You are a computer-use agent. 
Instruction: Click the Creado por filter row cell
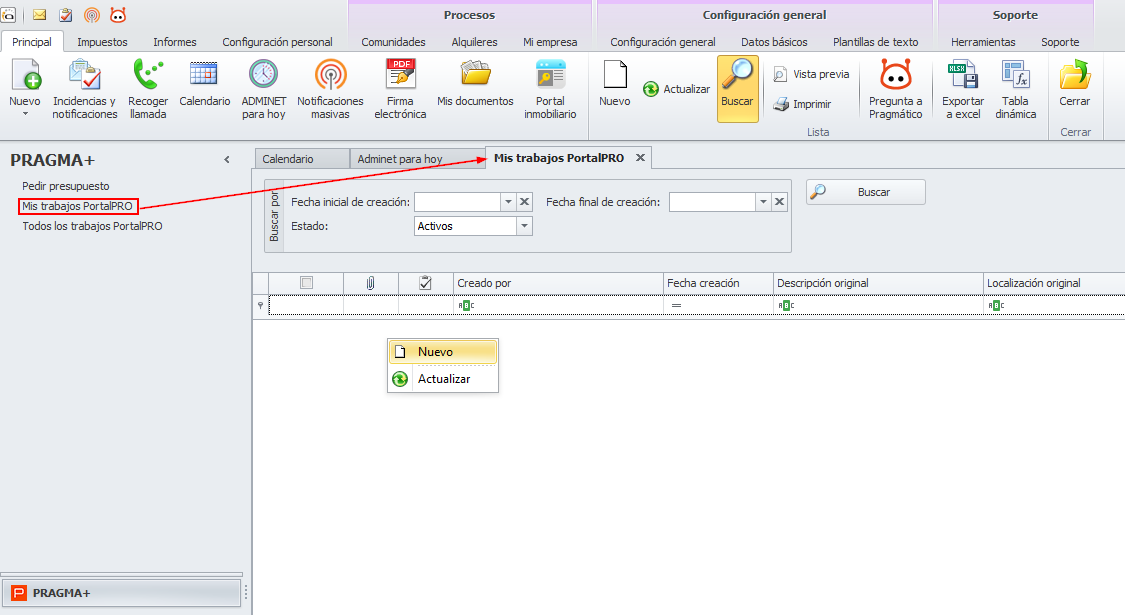[x=558, y=306]
